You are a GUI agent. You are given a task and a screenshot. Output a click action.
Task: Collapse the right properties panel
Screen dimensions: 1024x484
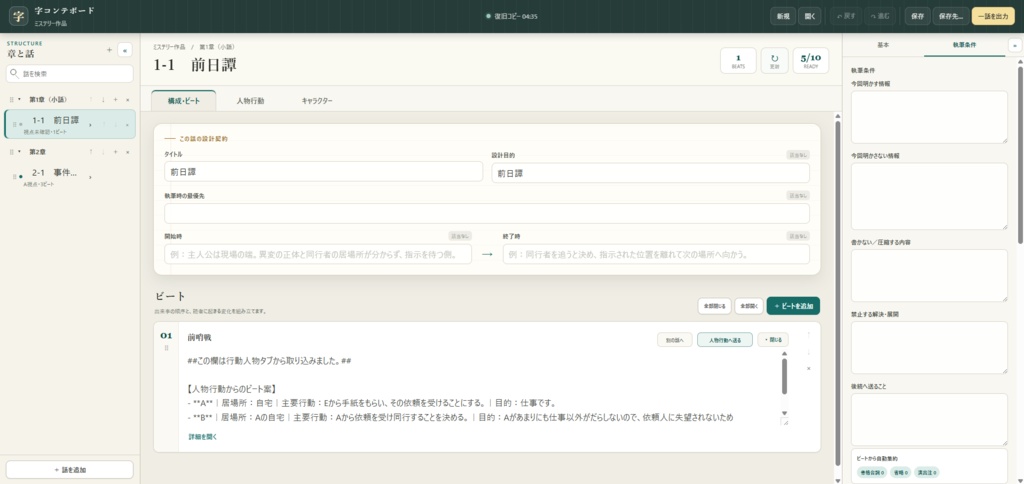1014,45
